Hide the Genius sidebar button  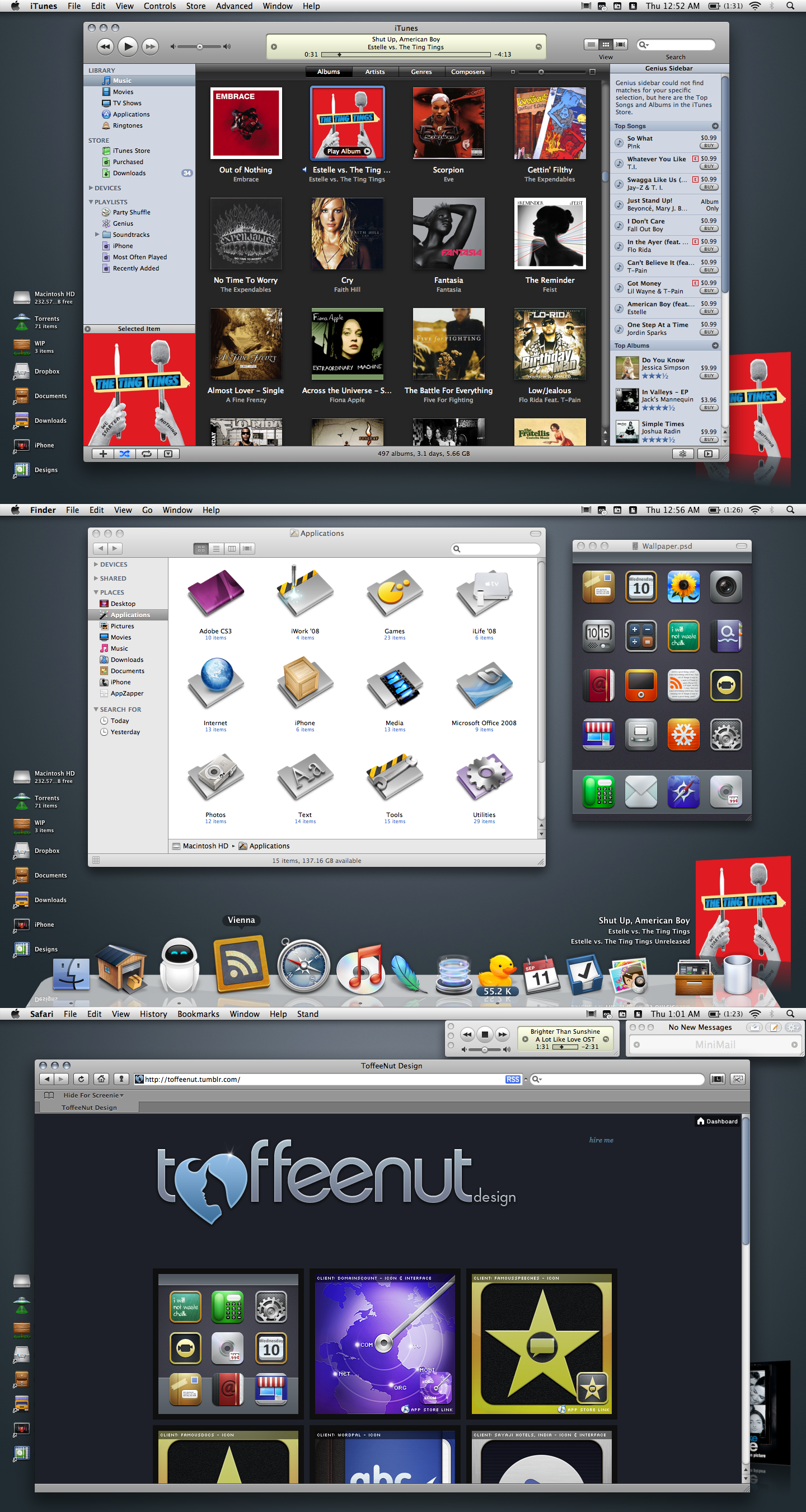point(708,454)
